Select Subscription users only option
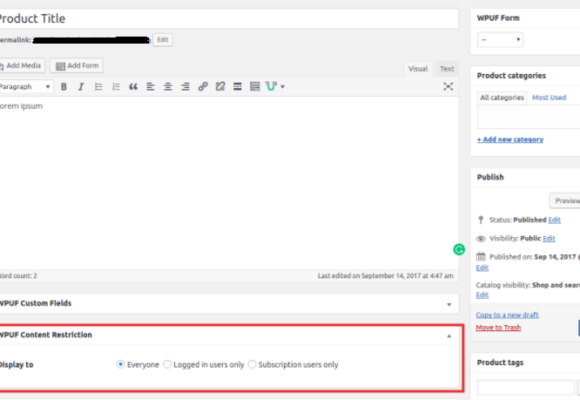The image size is (580, 400). 252,364
